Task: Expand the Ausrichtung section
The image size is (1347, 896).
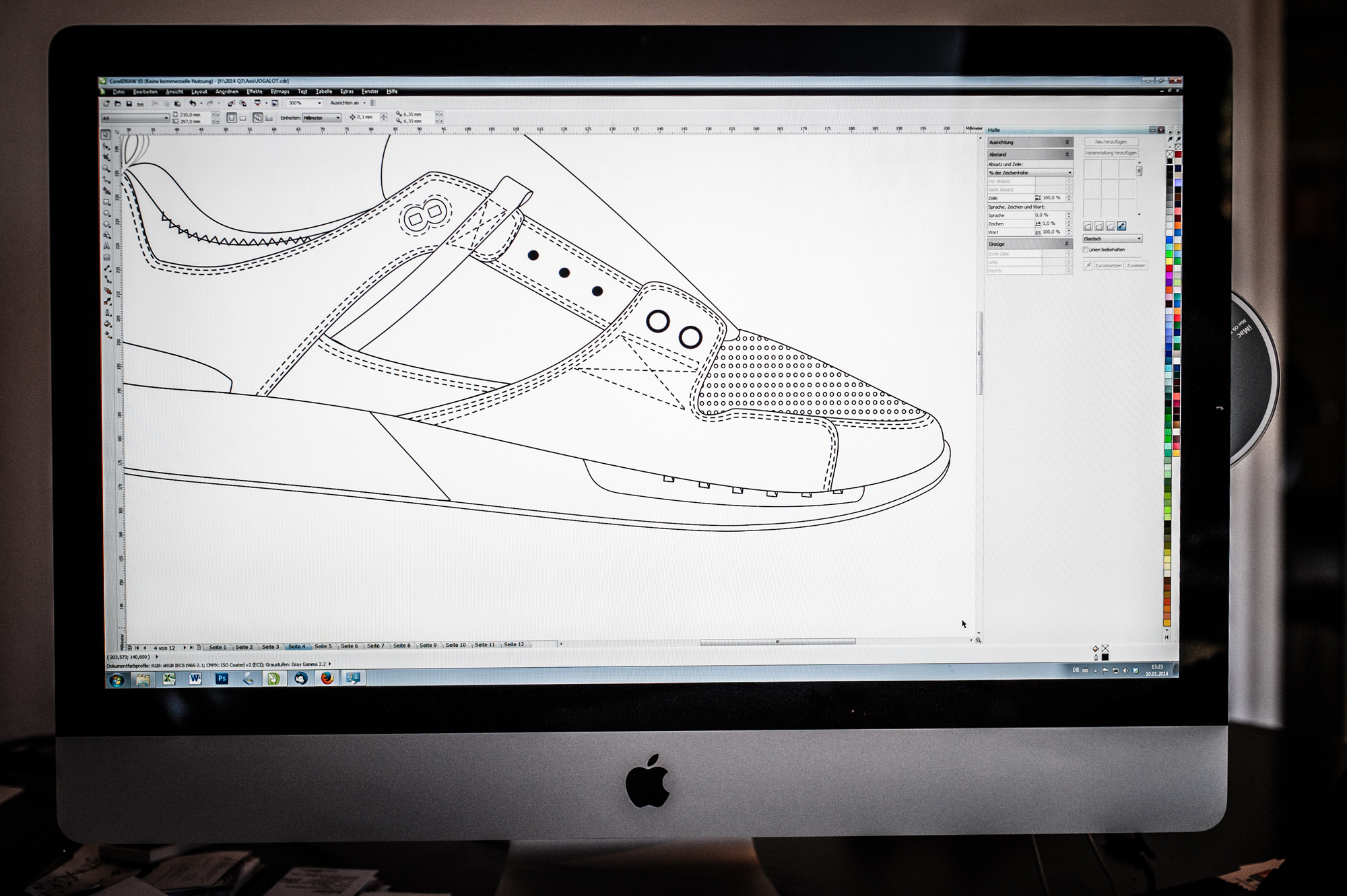Action: point(1030,142)
